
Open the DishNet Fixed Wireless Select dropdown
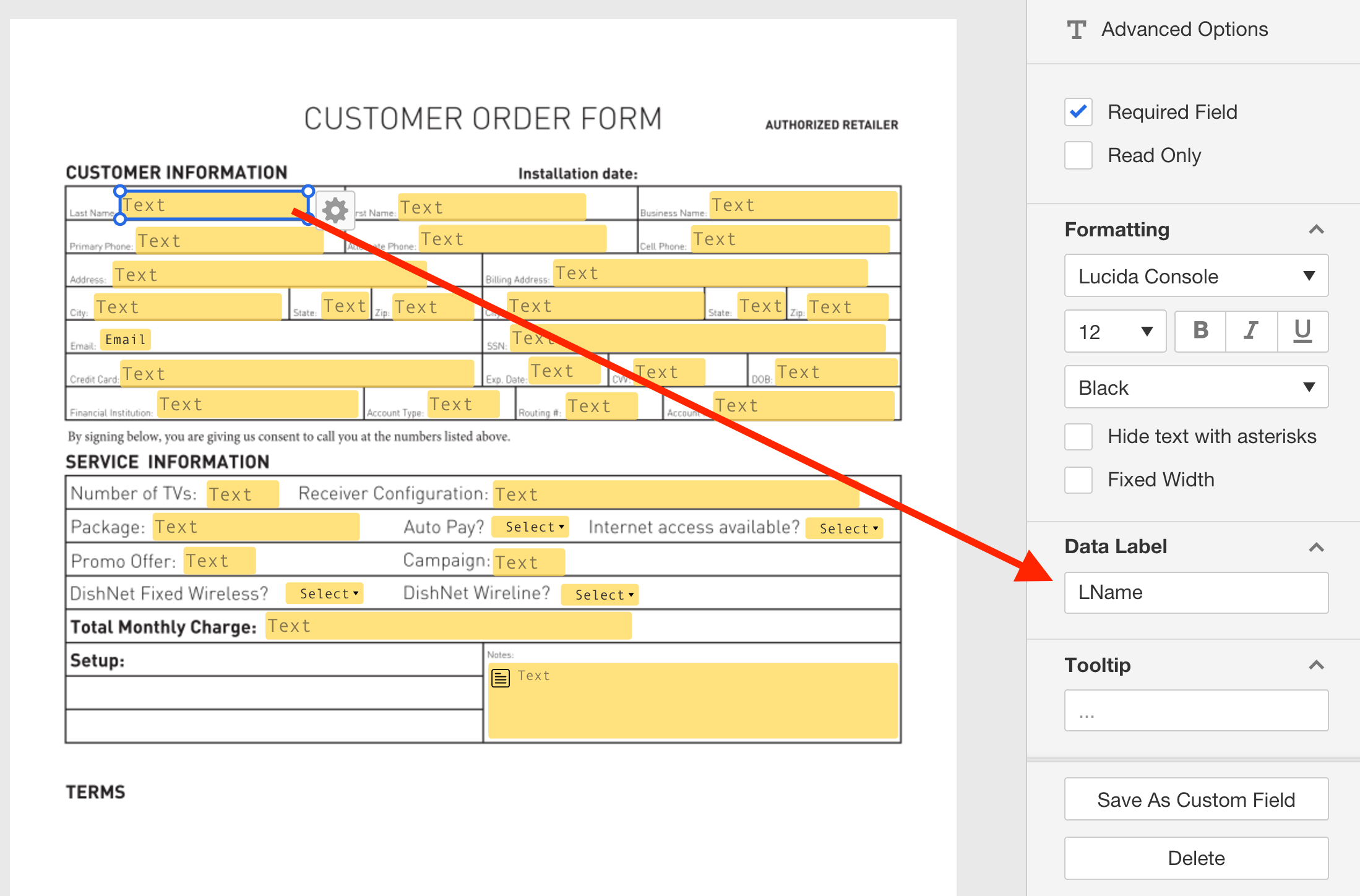[324, 593]
